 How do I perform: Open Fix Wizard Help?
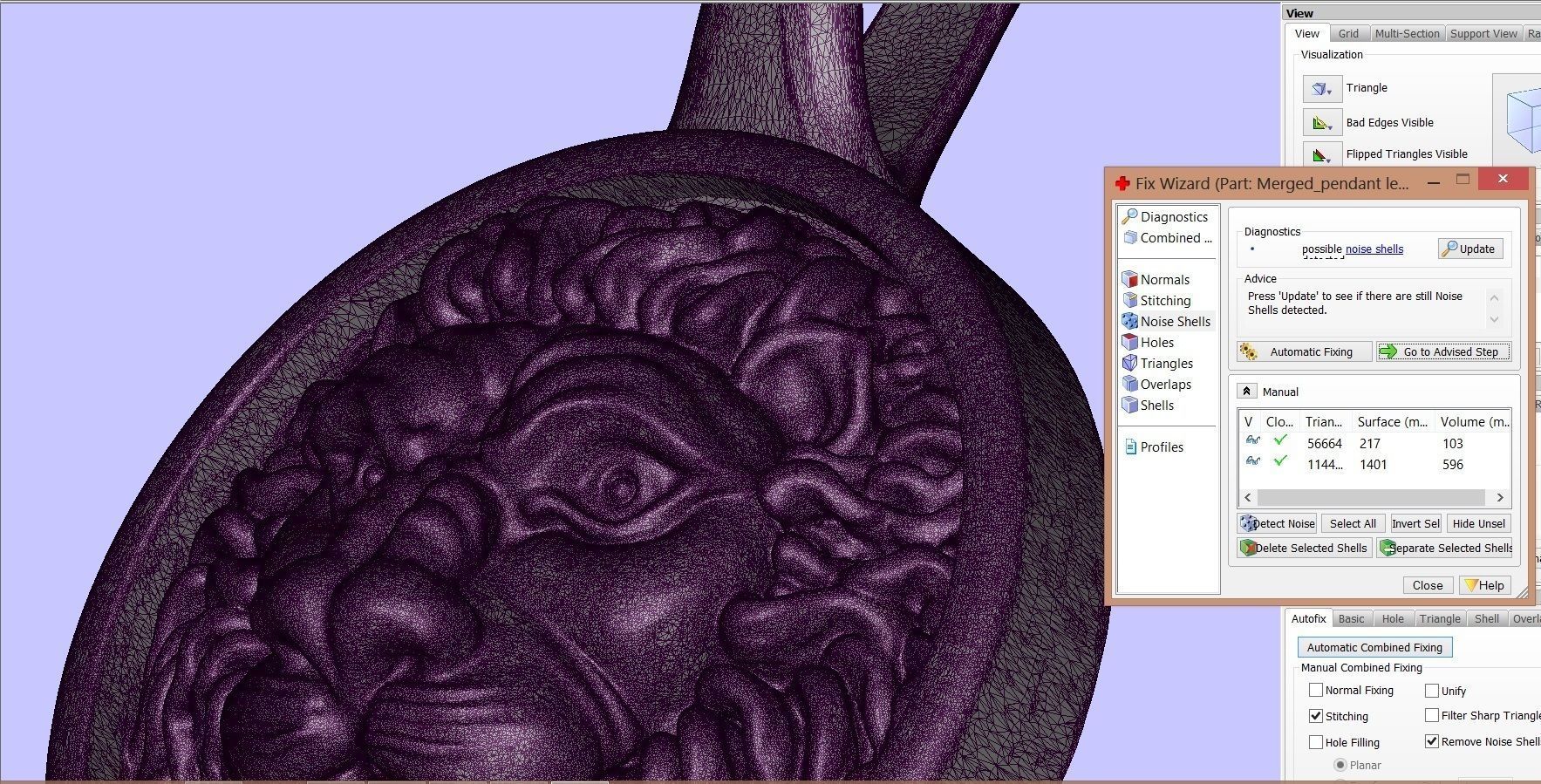point(1484,585)
